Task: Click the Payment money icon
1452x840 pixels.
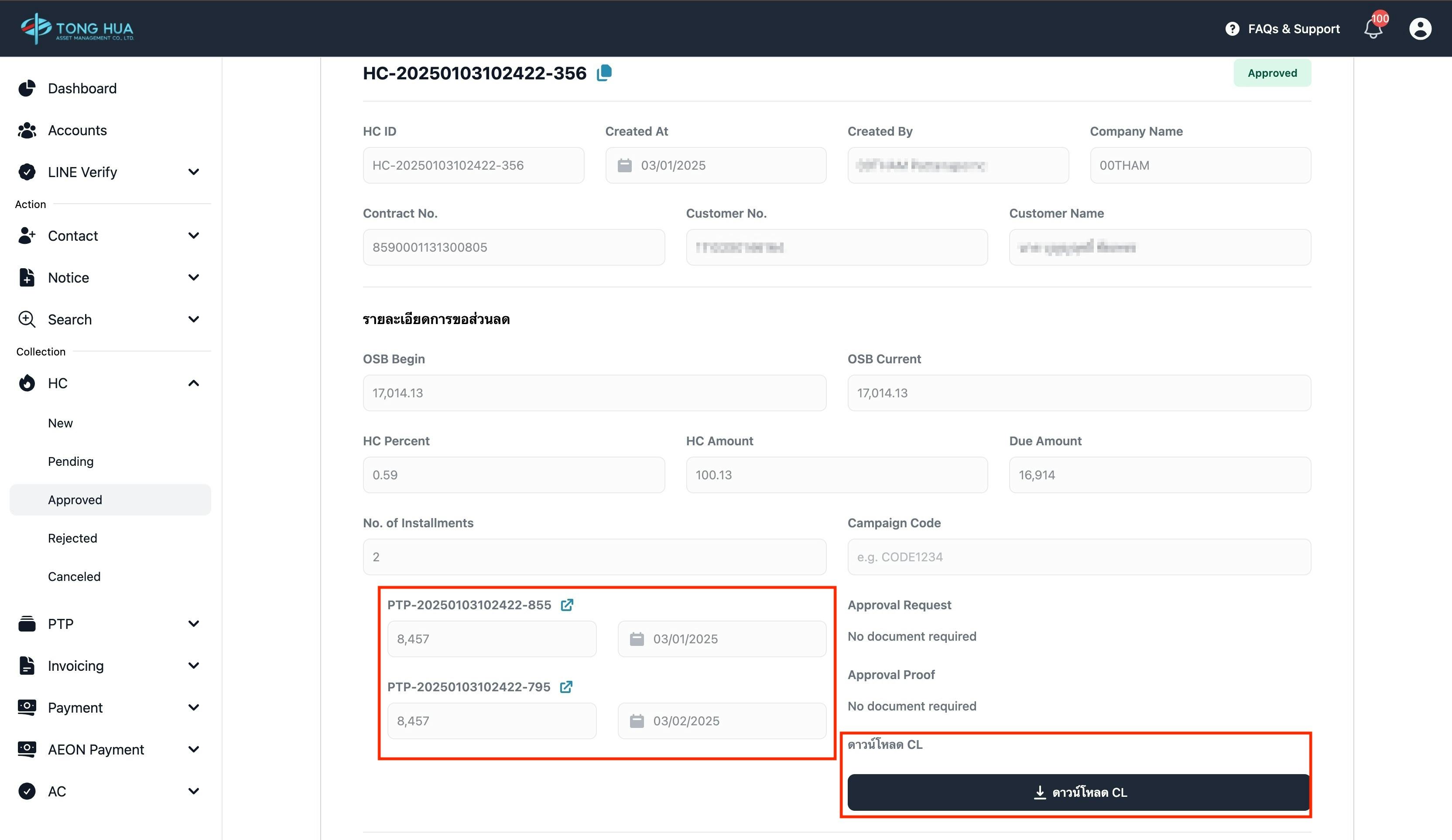Action: [x=27, y=707]
